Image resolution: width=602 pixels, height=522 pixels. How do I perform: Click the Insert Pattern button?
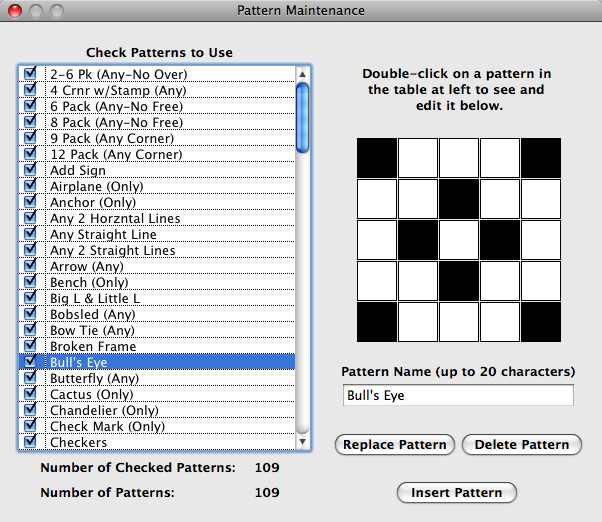point(456,493)
